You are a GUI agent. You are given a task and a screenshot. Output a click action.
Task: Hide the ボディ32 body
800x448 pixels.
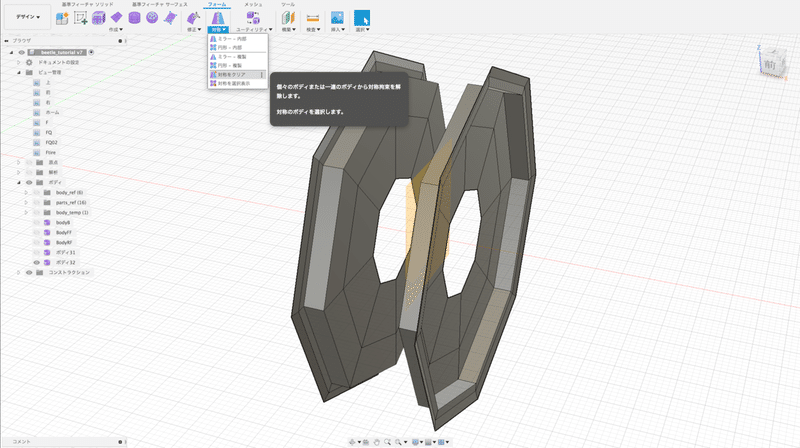click(37, 262)
